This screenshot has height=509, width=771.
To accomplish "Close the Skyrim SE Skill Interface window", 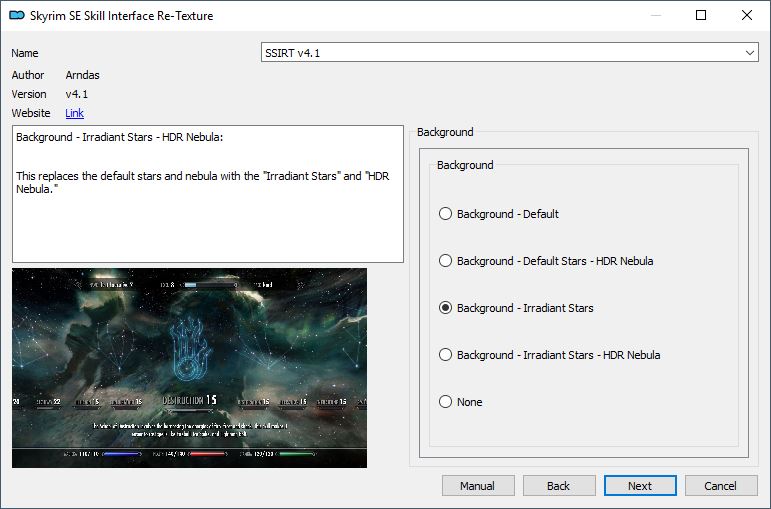I will (747, 15).
